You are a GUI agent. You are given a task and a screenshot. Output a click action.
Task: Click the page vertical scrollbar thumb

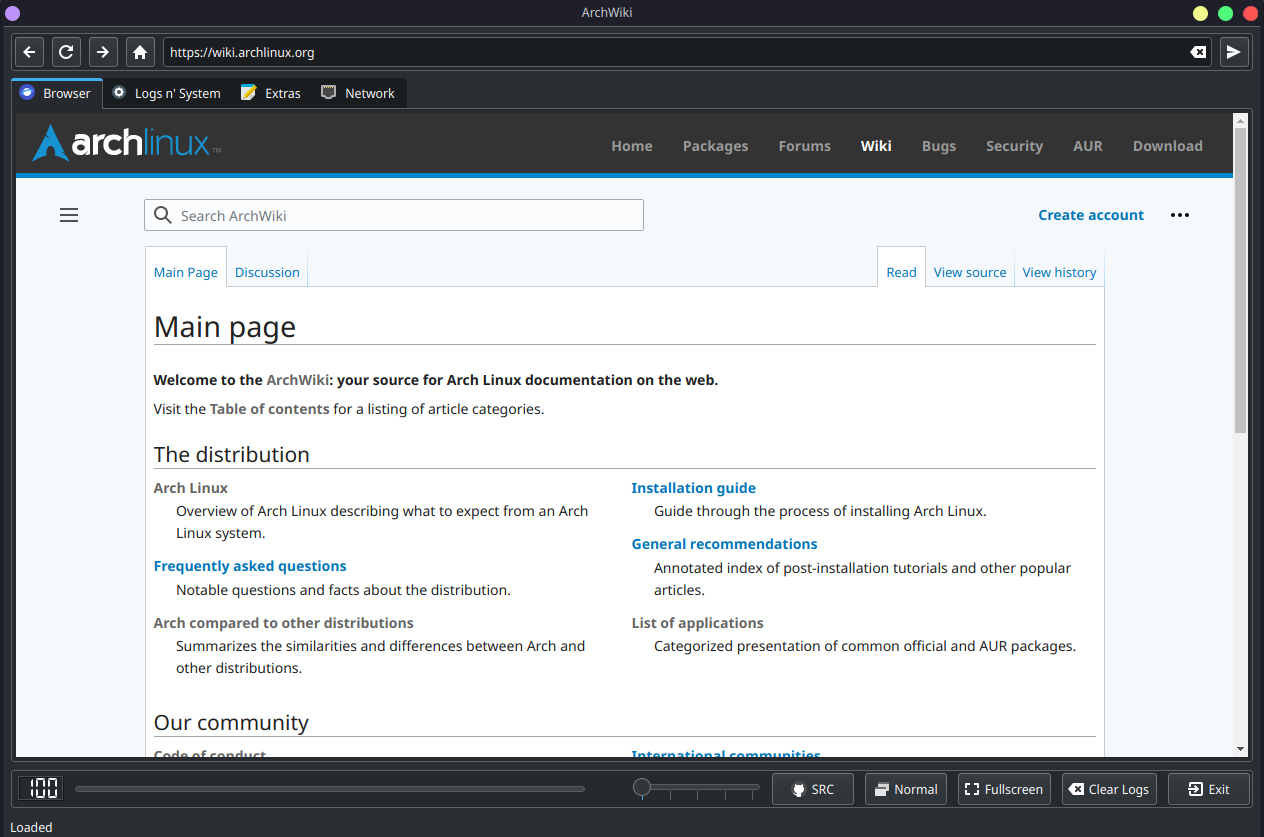[1240, 280]
